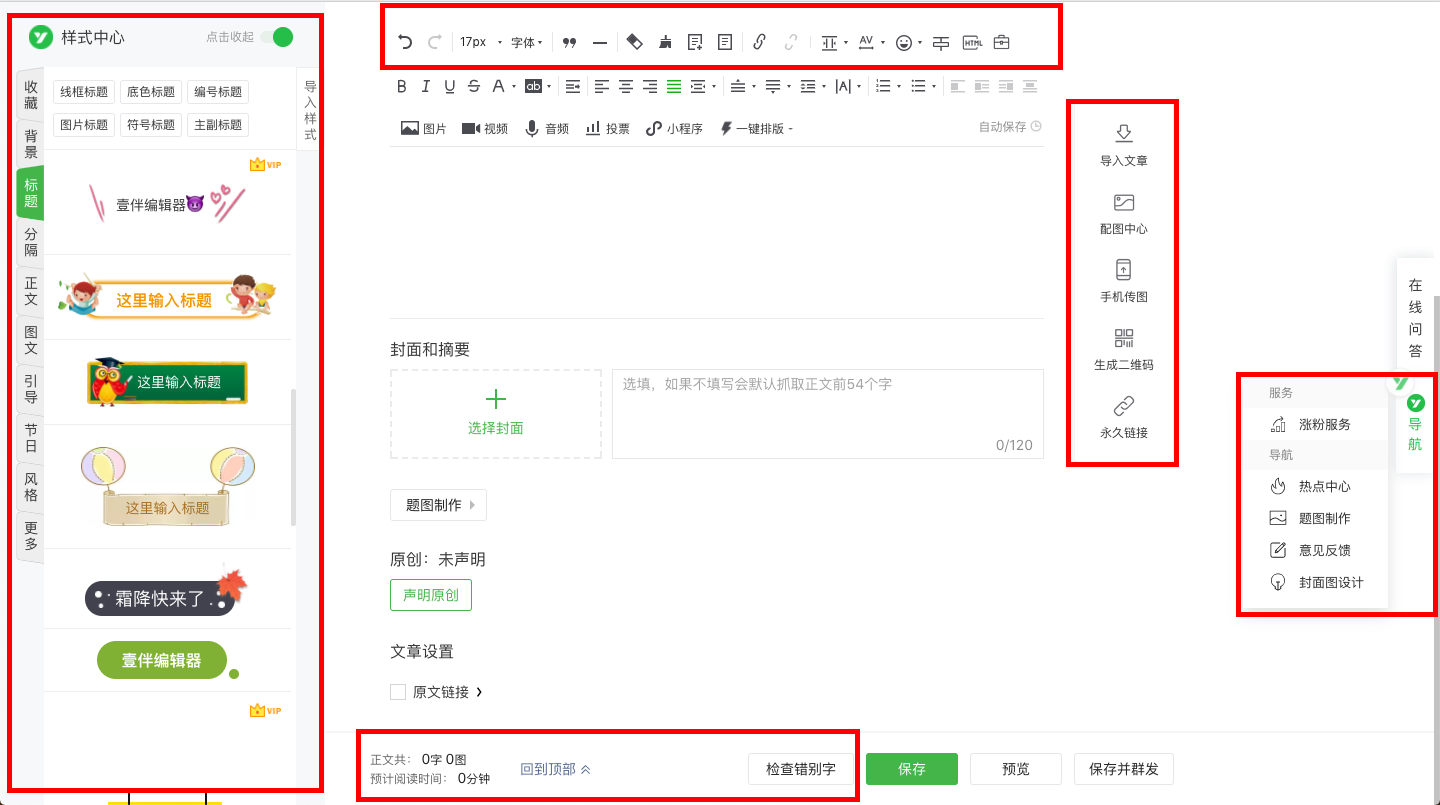Screen dimensions: 1440x805
Task: Open the 字体 font family dropdown
Action: click(x=526, y=42)
